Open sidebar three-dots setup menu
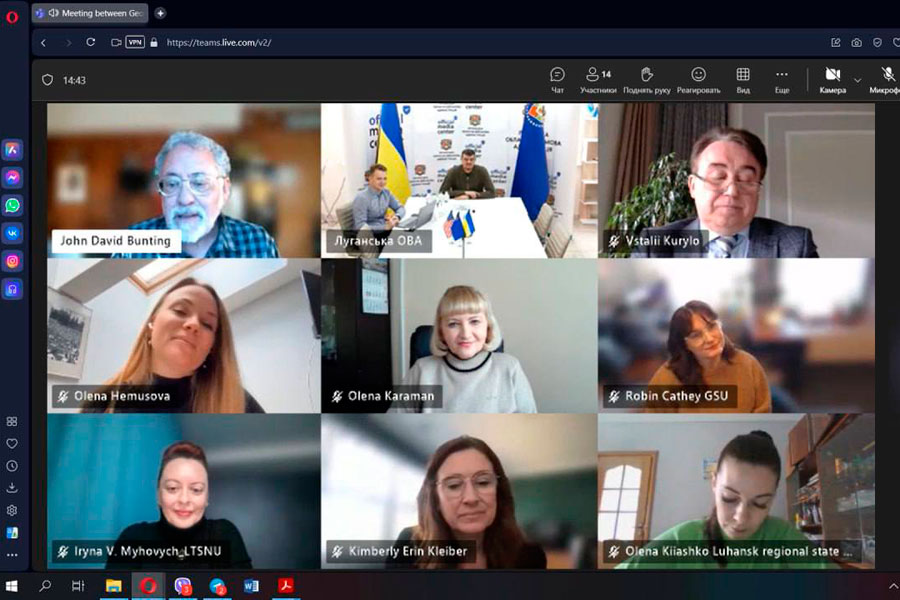The image size is (900, 600). [12, 555]
